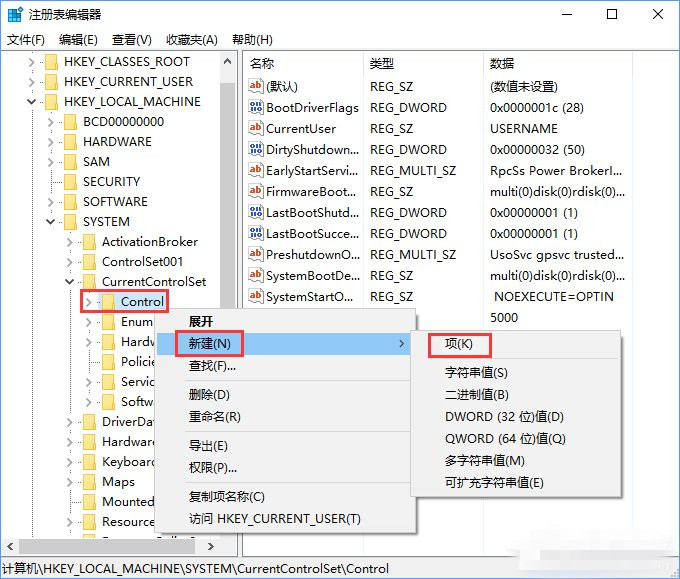
Task: Select DWORD (32 位)值(D) option
Action: tap(504, 416)
